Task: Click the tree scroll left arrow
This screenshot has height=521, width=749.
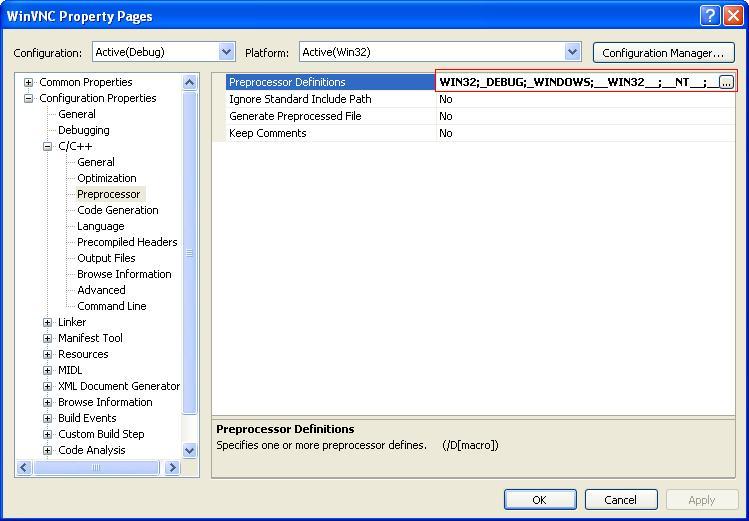Action: coord(24,468)
